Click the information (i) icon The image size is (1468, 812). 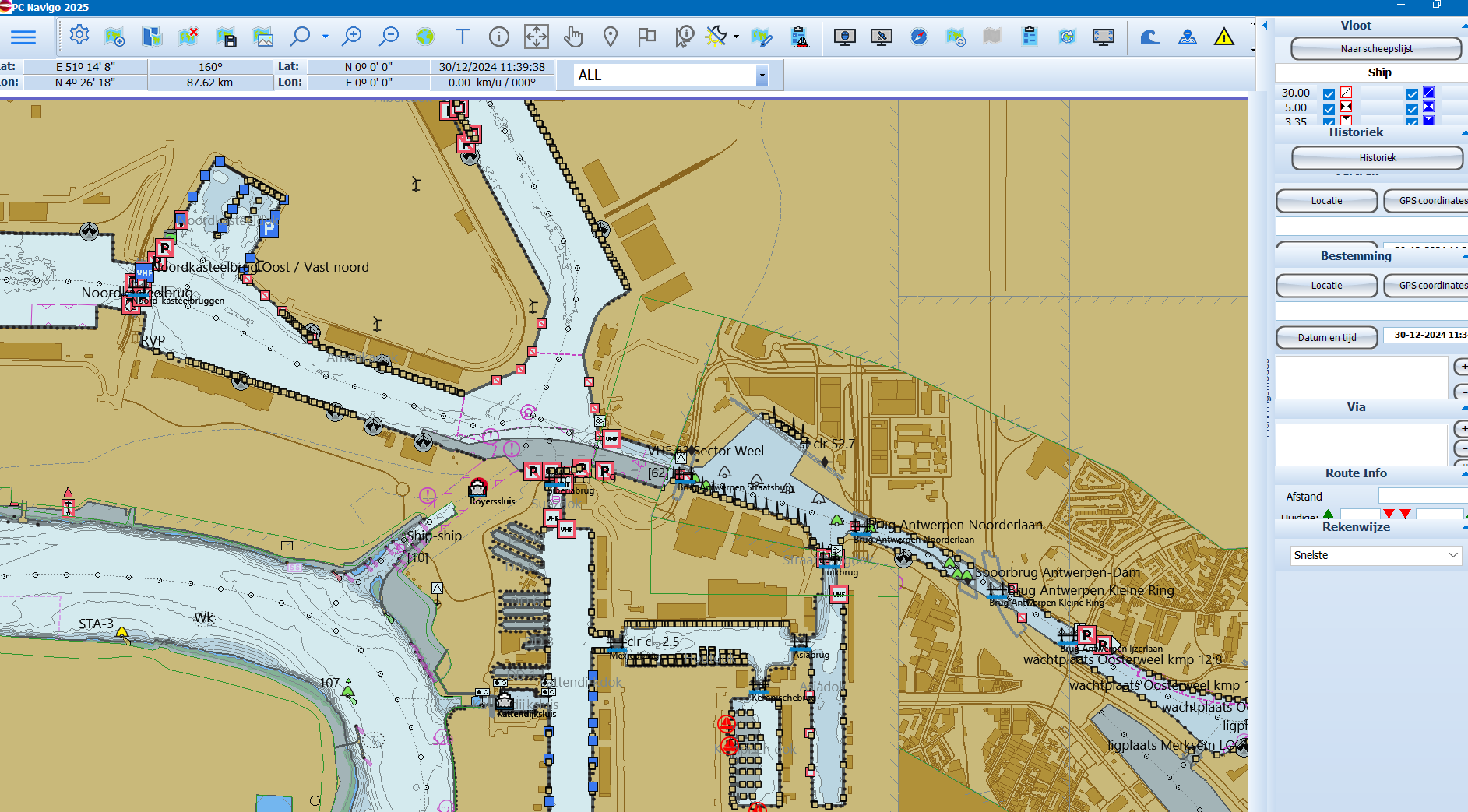pos(499,37)
